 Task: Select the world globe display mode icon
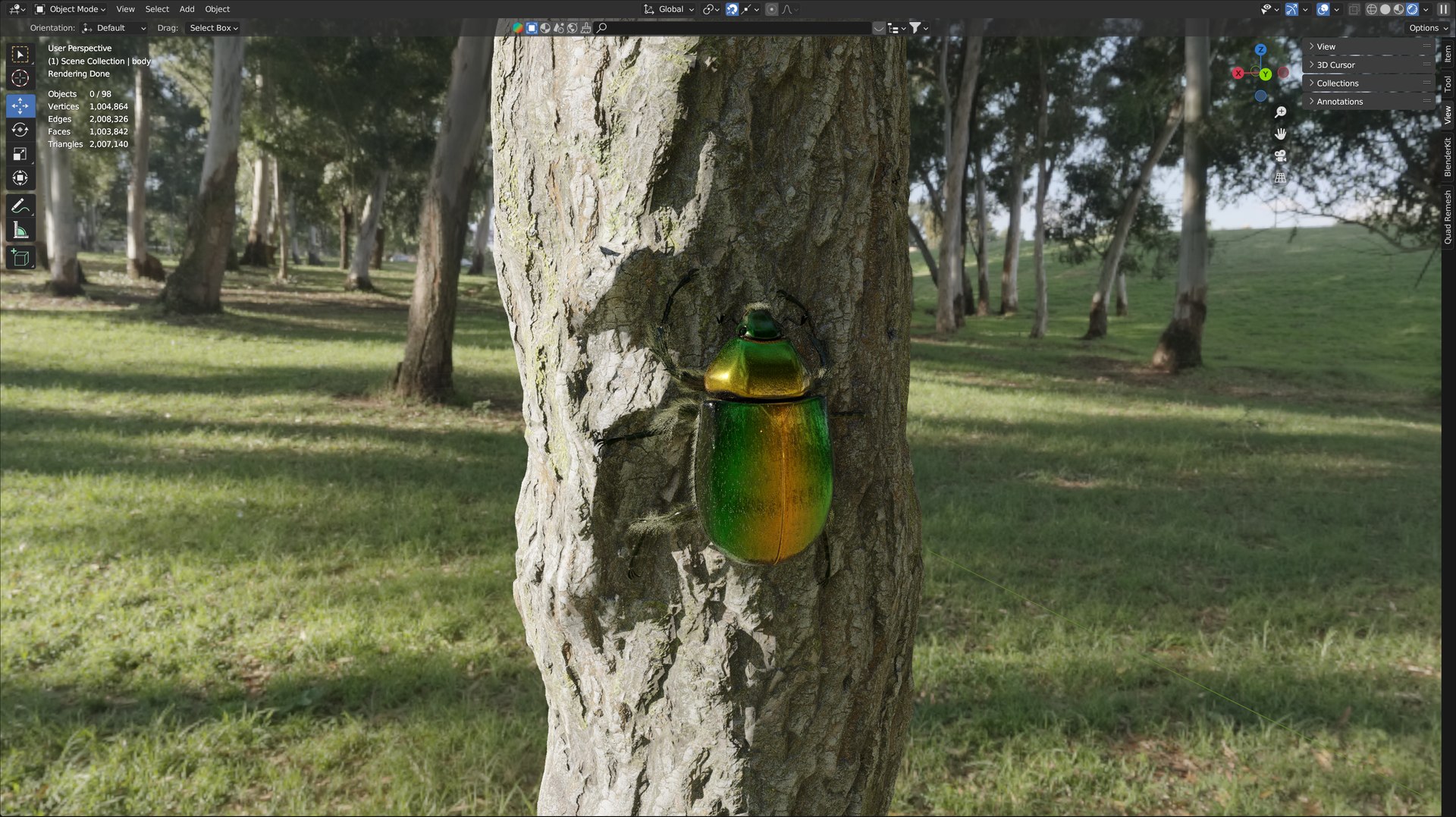573,28
